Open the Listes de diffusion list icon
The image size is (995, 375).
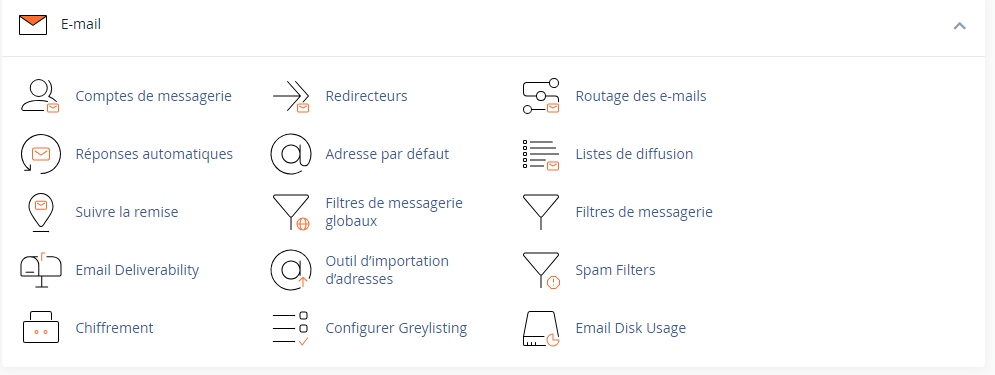[x=541, y=155]
